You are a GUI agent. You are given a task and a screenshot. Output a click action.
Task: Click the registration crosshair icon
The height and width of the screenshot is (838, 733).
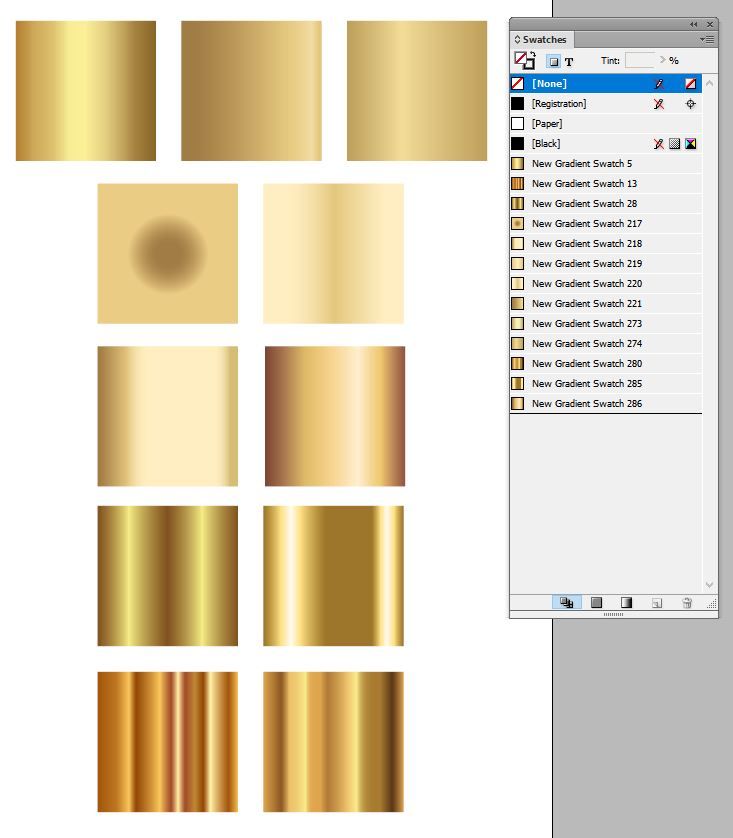click(690, 104)
